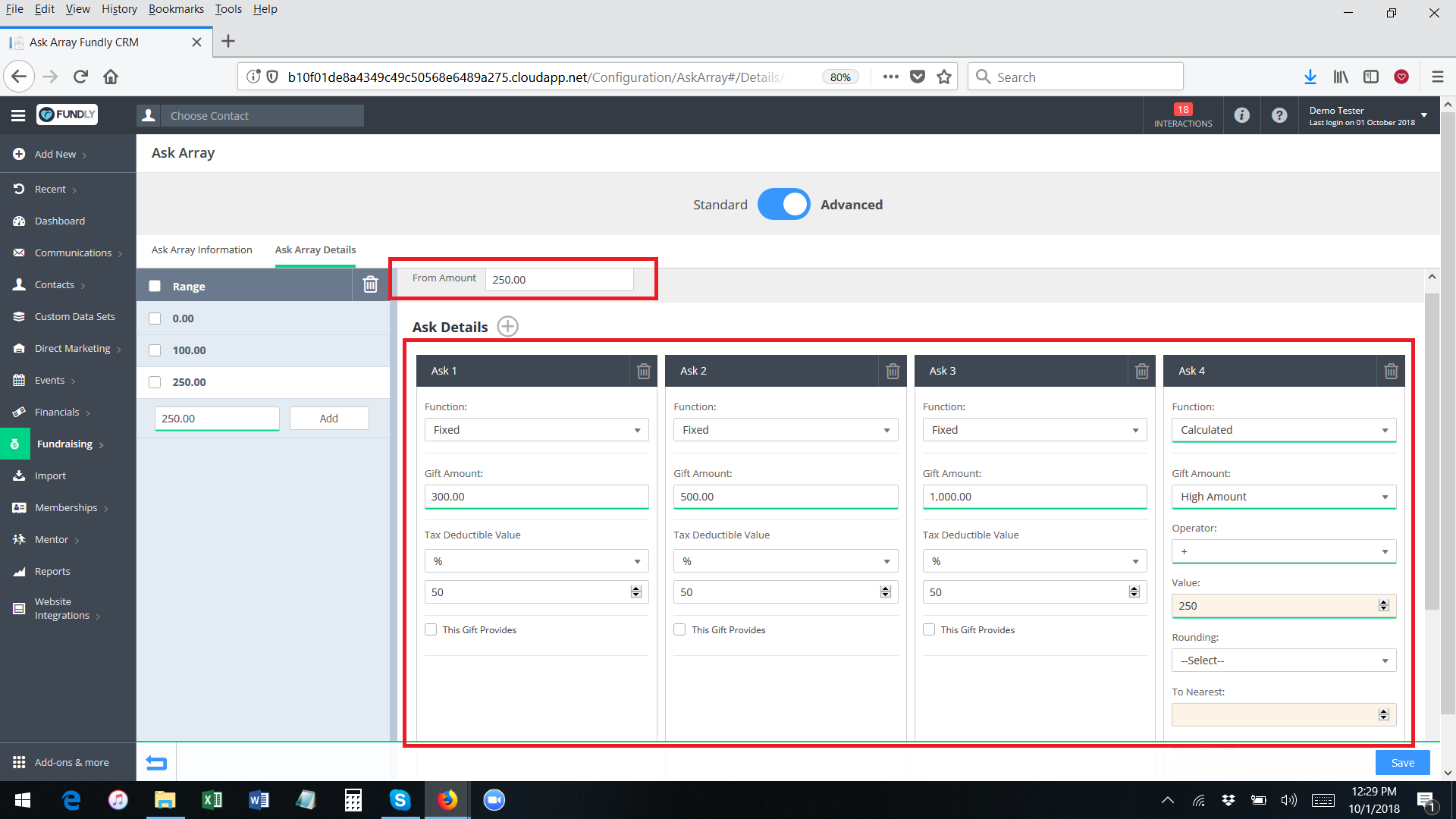Image resolution: width=1456 pixels, height=819 pixels.
Task: Click Ask 4 Value stepper arrows
Action: coord(1384,605)
